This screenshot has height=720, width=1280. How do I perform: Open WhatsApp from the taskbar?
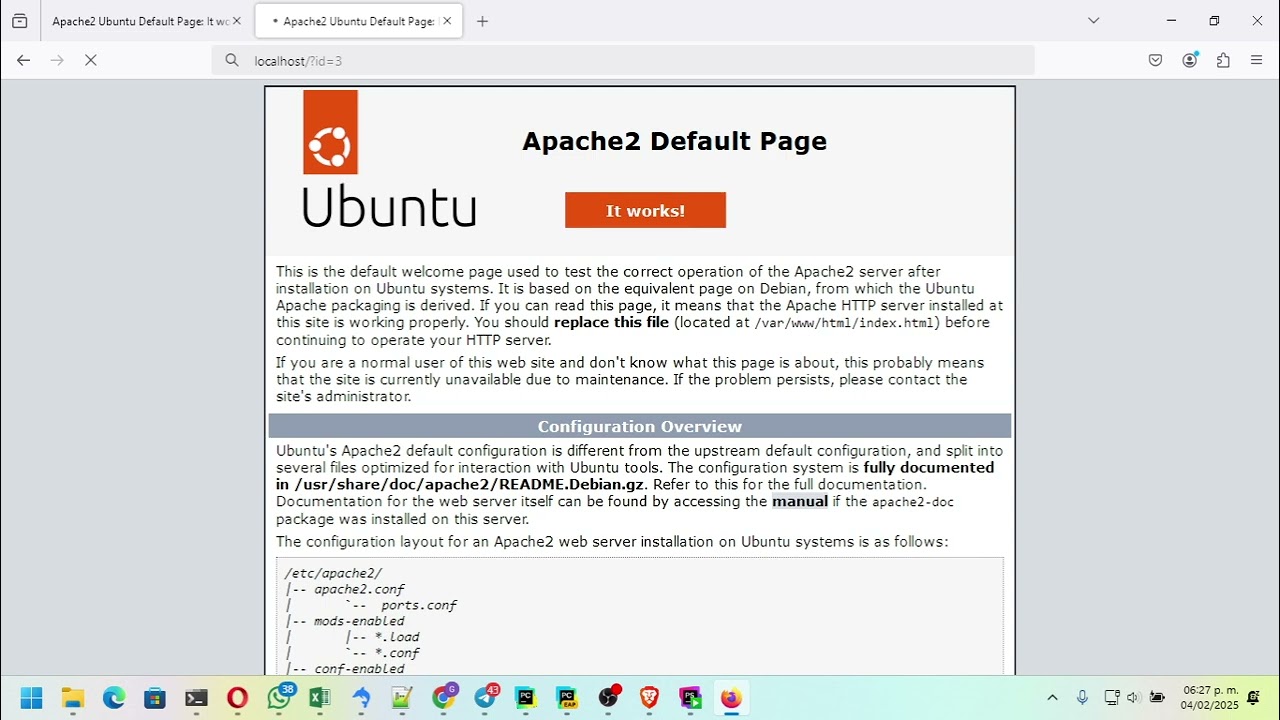(x=279, y=697)
